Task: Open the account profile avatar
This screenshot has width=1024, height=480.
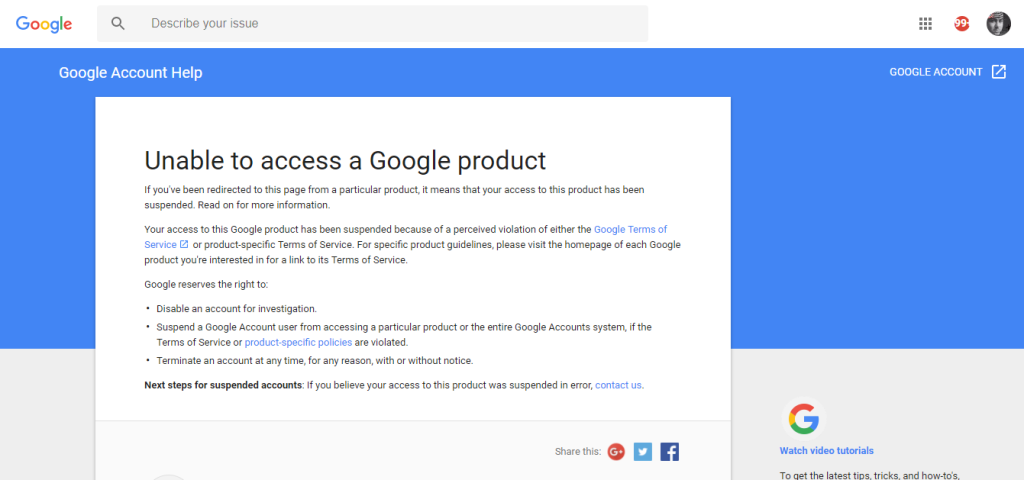Action: point(998,24)
